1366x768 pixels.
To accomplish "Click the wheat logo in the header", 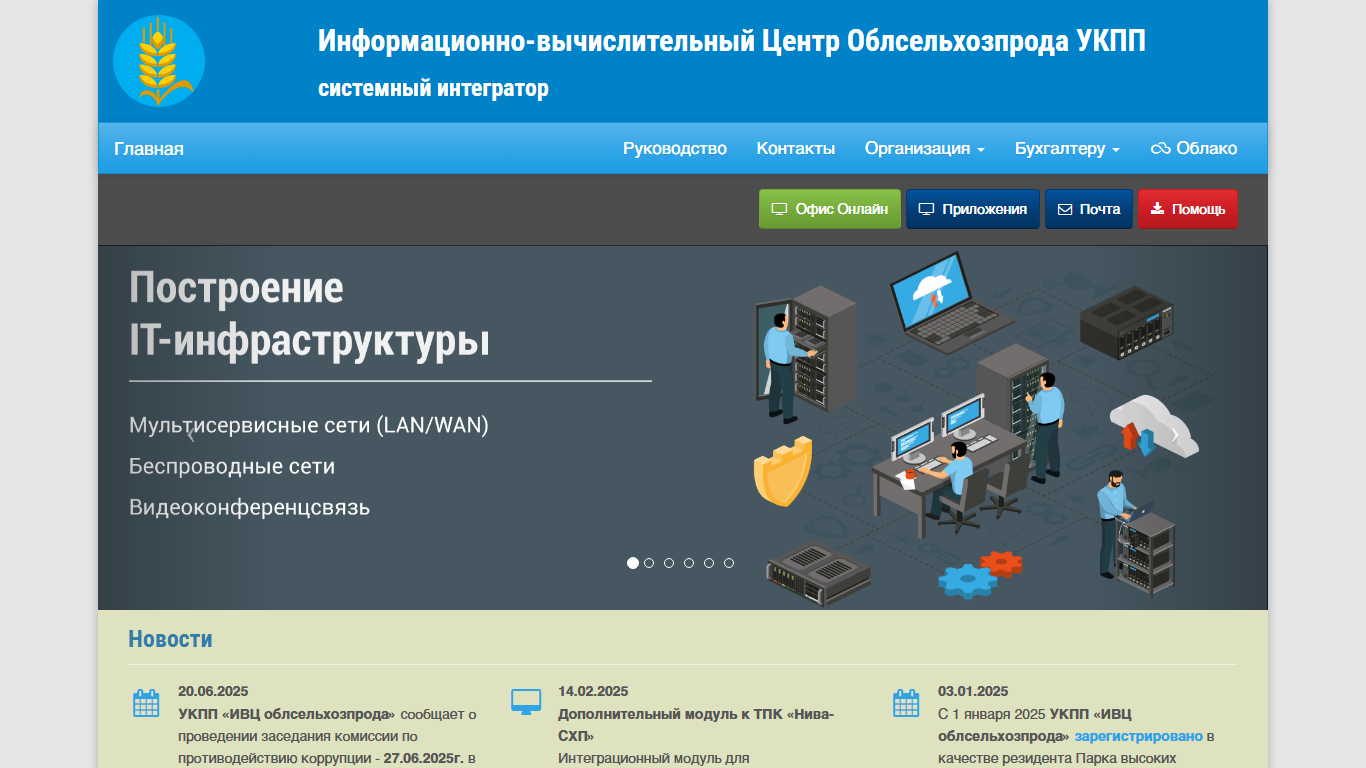I will pos(159,61).
